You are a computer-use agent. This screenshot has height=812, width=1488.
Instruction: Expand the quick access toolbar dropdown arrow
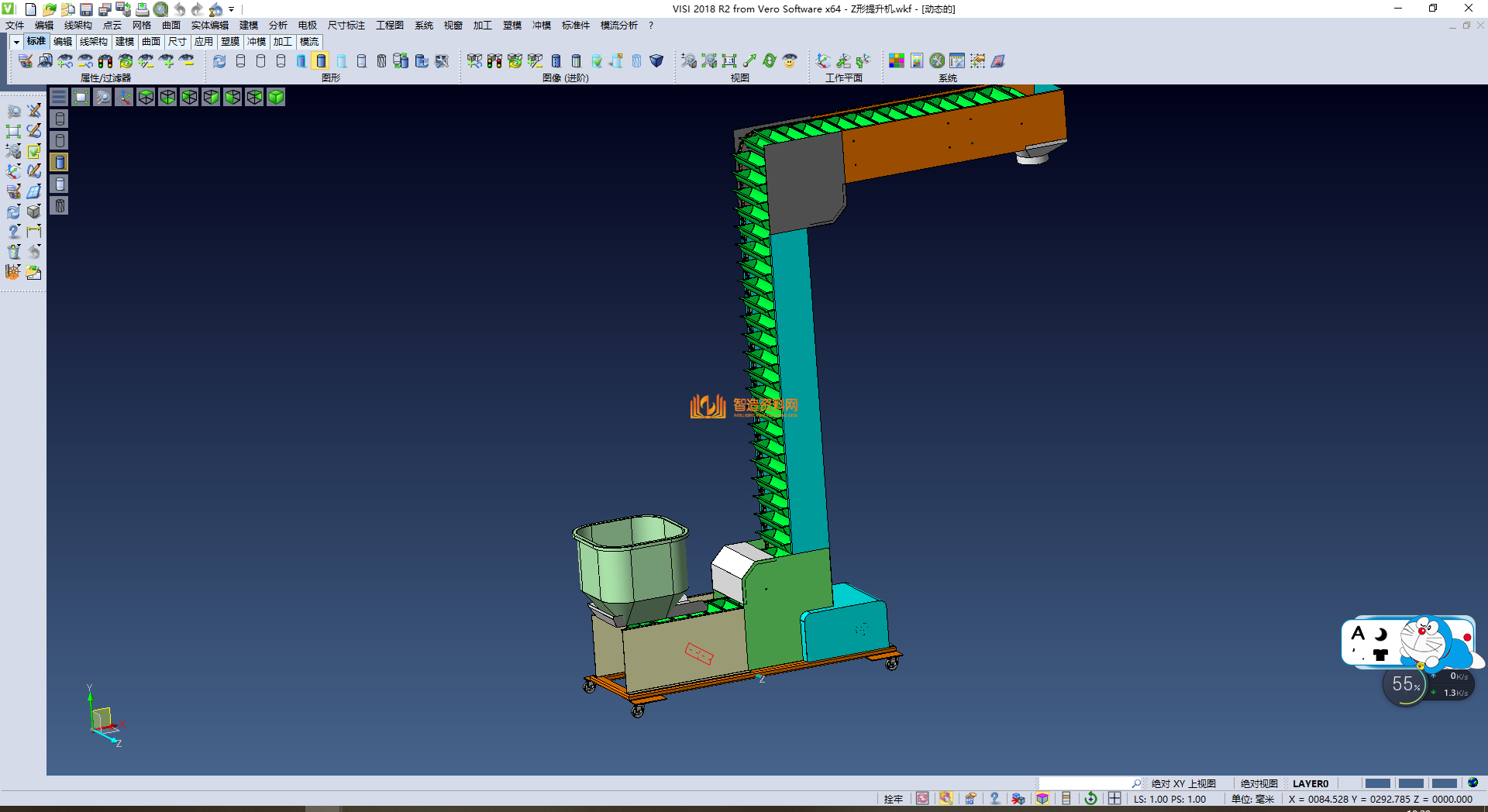coord(232,9)
